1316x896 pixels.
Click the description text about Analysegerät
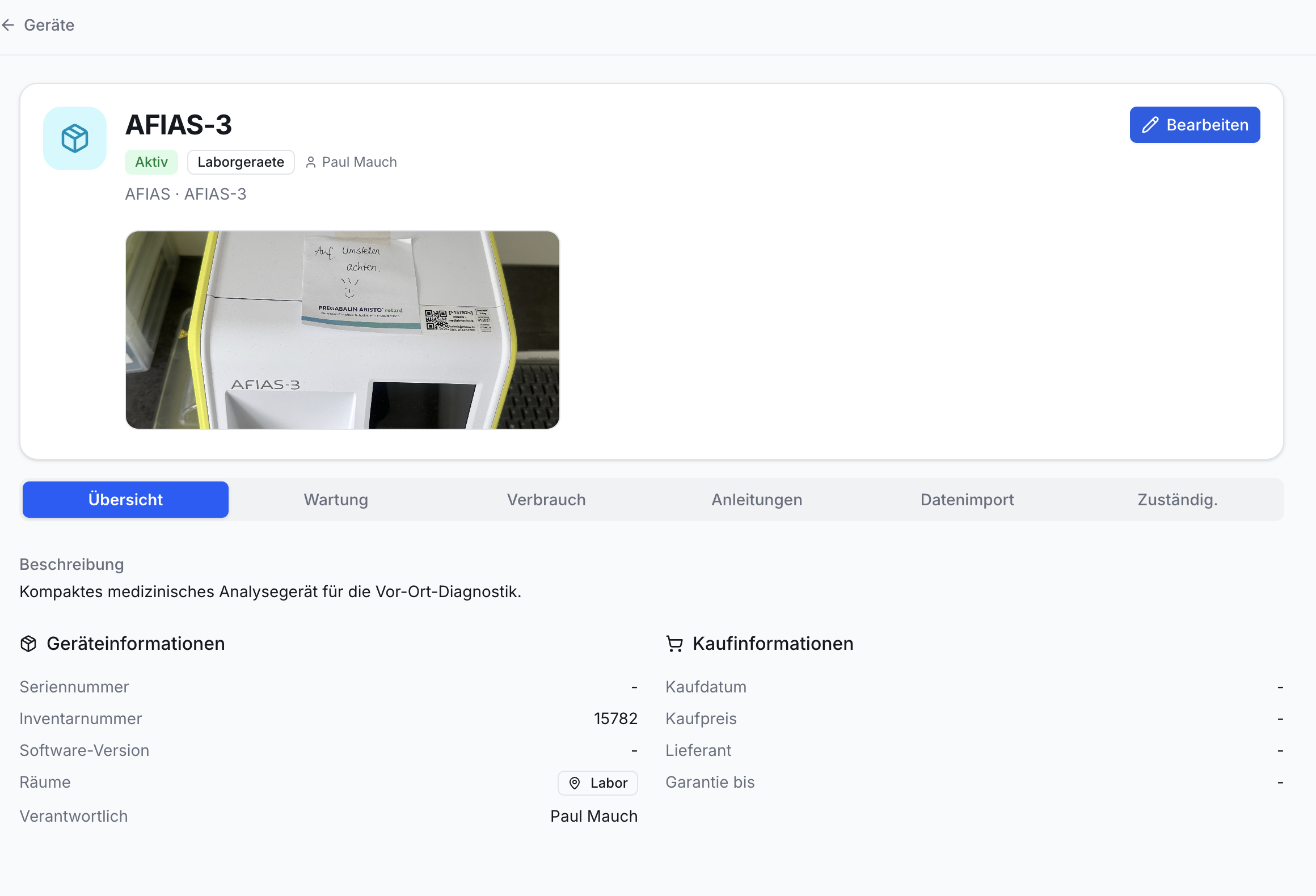click(x=270, y=591)
